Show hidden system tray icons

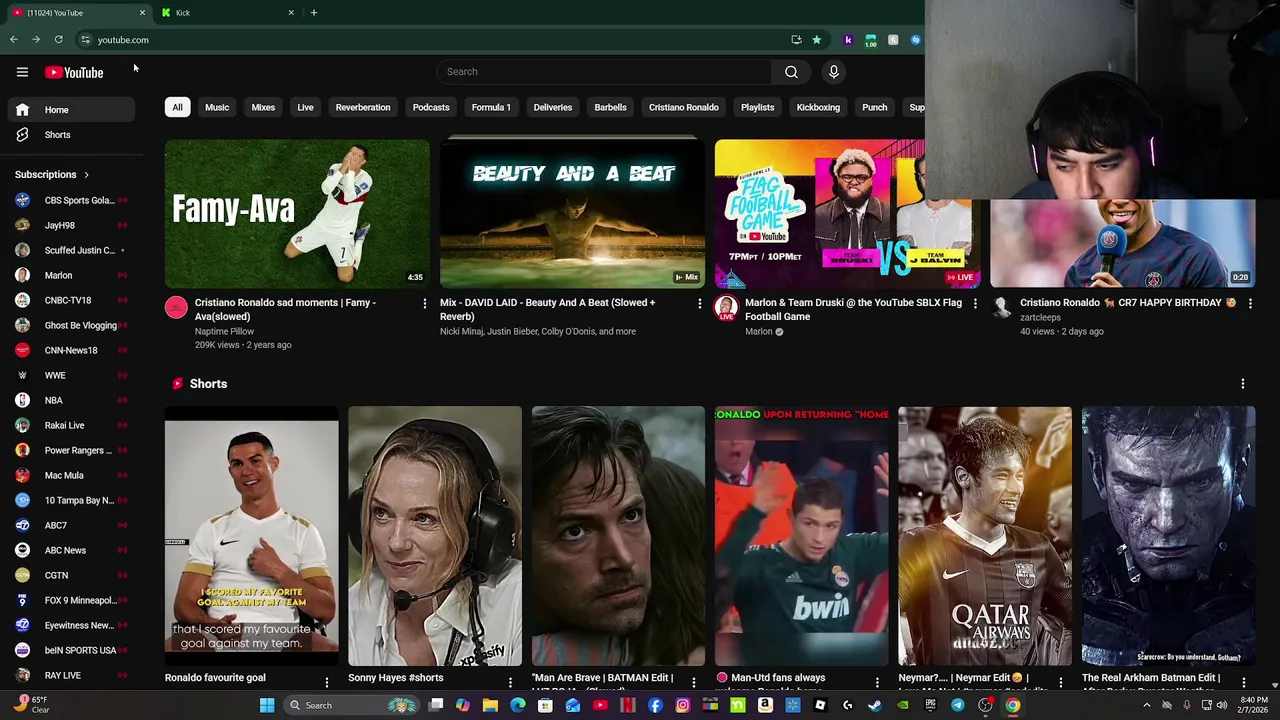click(1146, 705)
